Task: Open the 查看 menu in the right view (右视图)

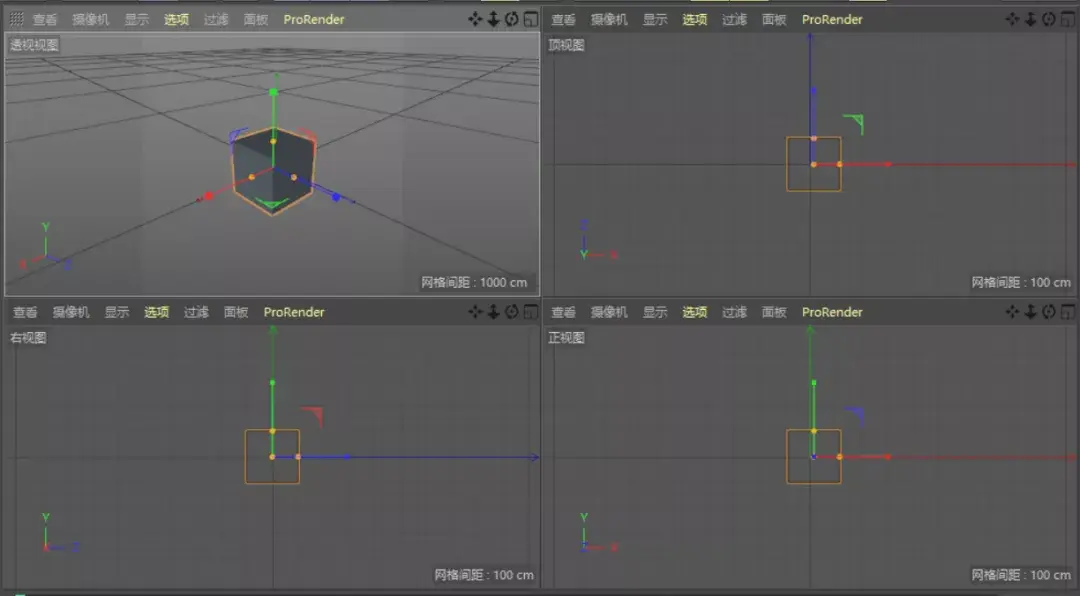Action: [x=25, y=312]
